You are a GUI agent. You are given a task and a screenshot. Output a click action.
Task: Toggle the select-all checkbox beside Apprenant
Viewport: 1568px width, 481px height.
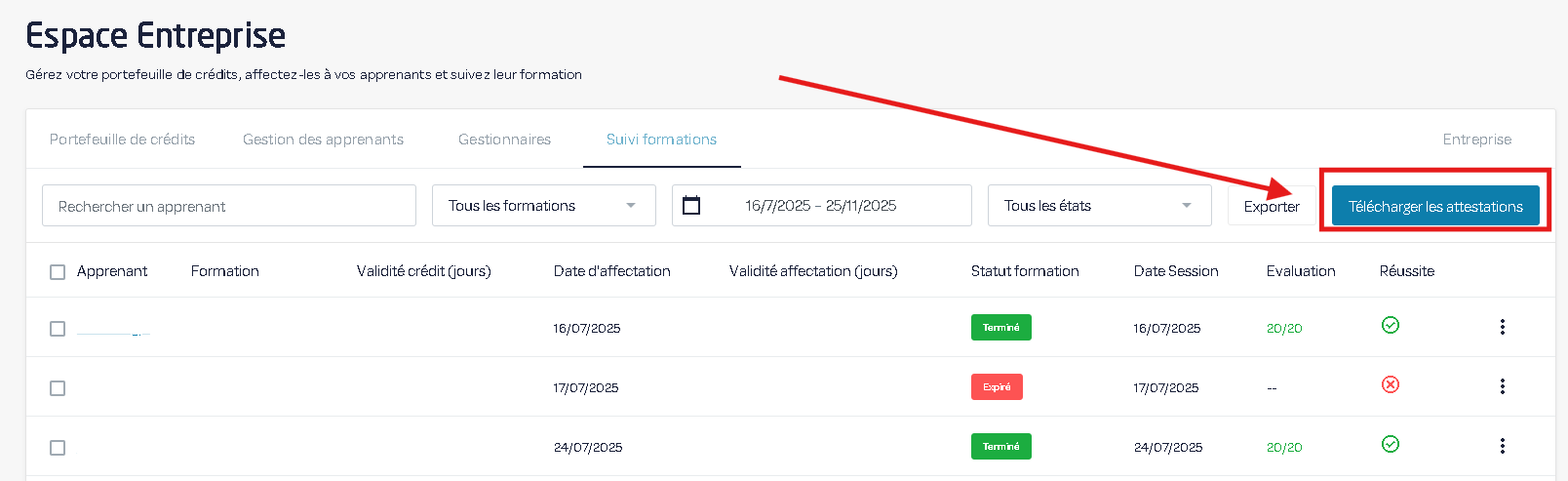point(58,272)
